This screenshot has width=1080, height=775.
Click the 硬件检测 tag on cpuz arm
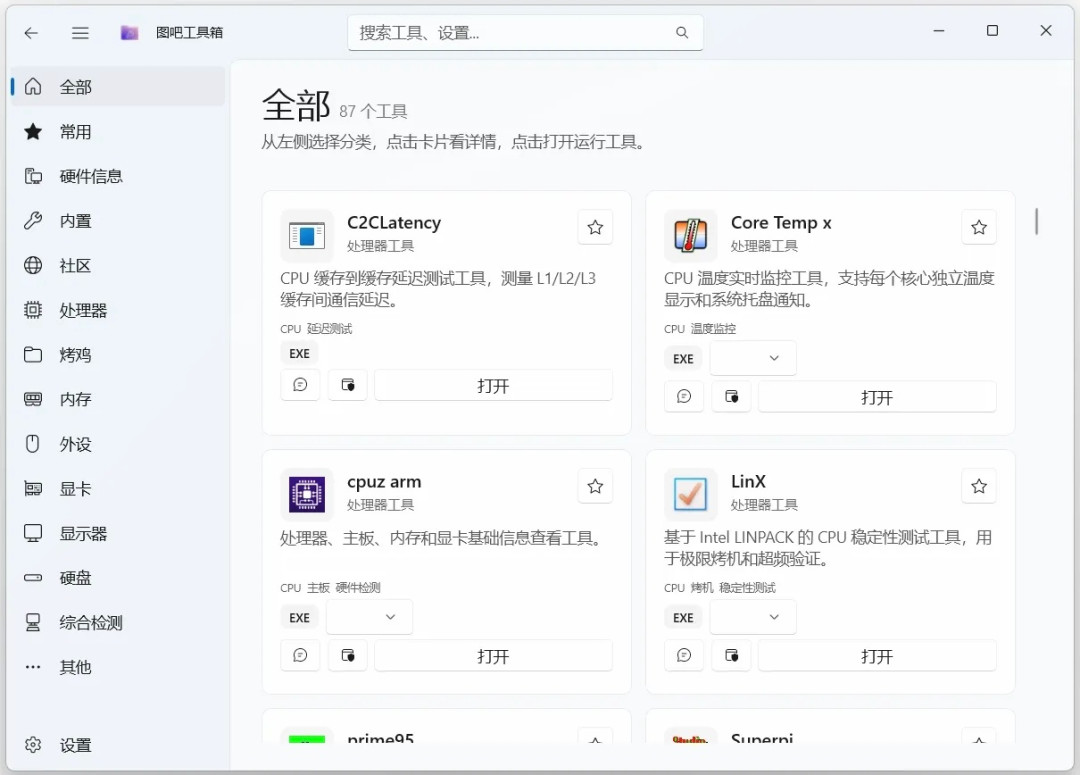358,588
